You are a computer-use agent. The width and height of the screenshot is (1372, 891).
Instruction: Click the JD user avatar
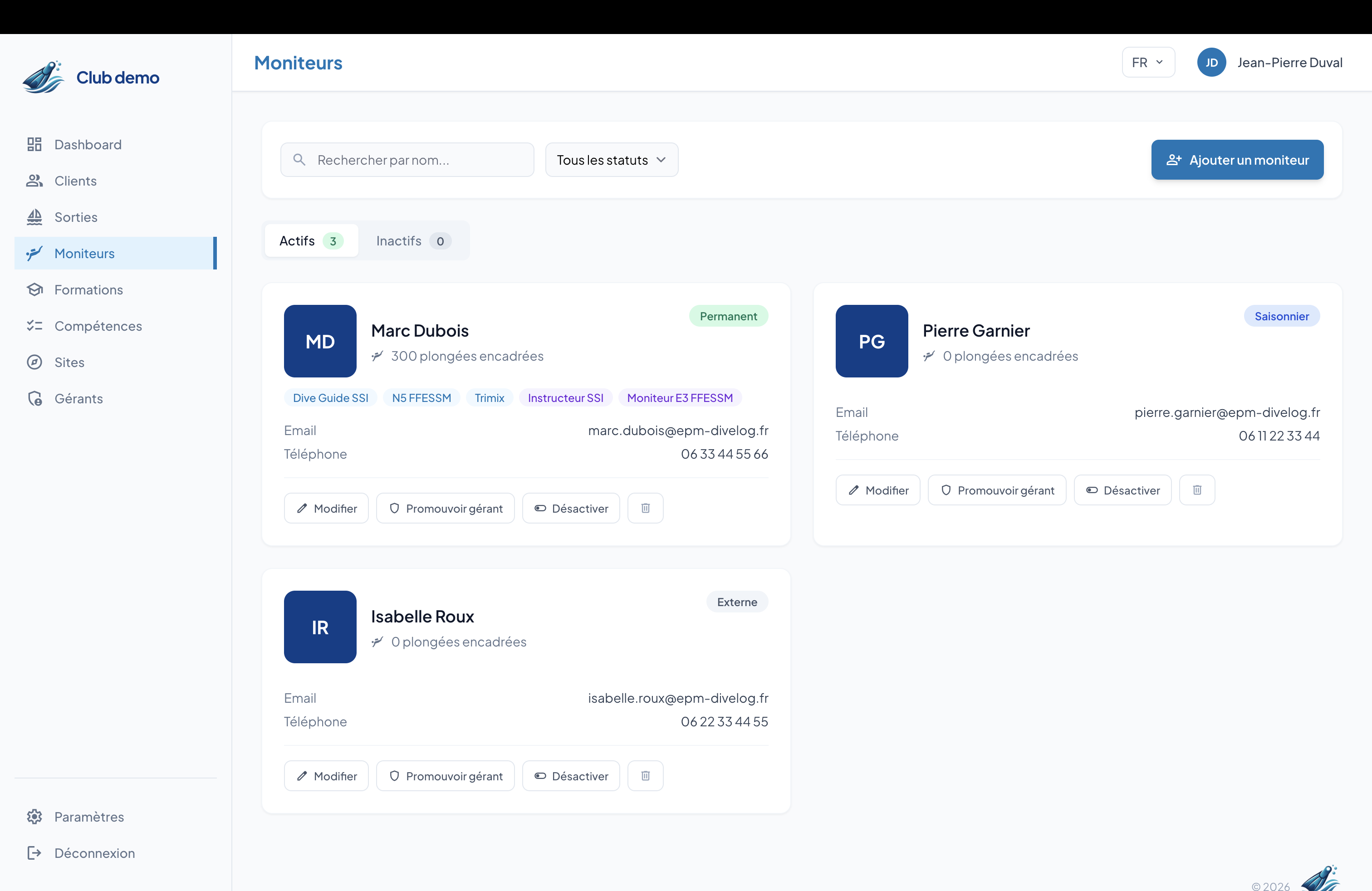tap(1211, 62)
